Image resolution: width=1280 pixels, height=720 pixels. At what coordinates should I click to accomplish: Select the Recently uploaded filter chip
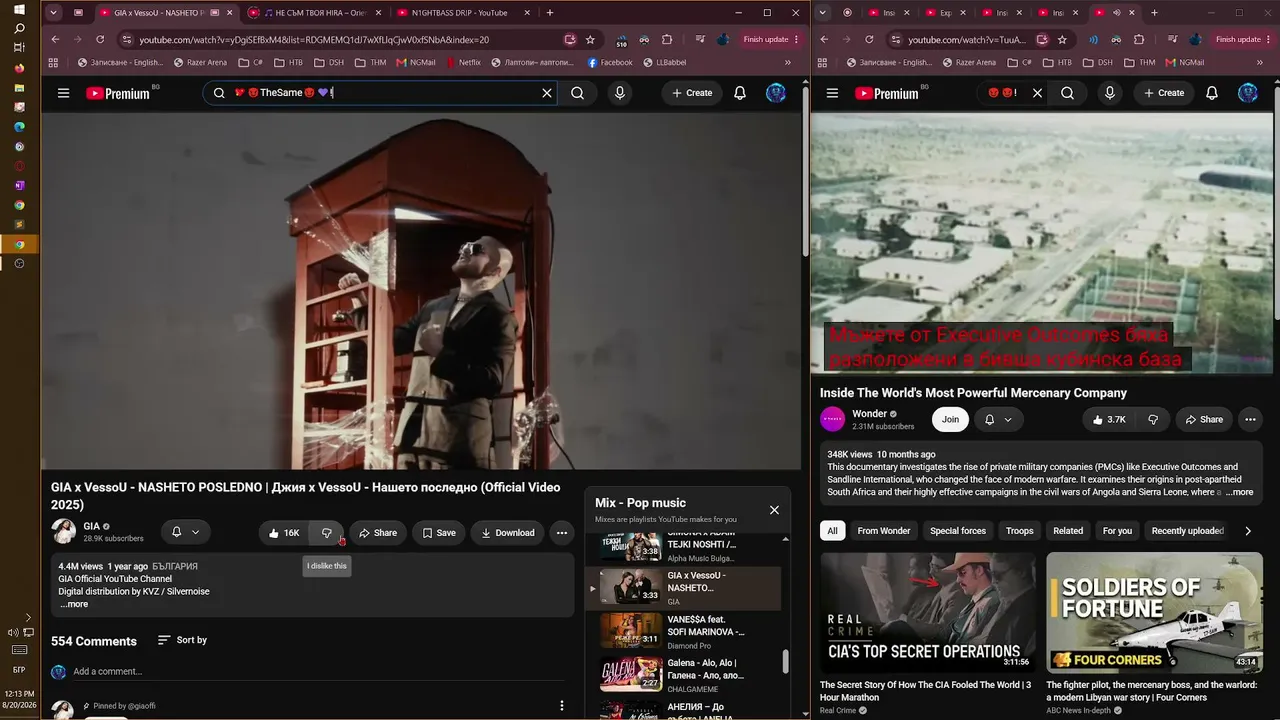tap(1187, 531)
